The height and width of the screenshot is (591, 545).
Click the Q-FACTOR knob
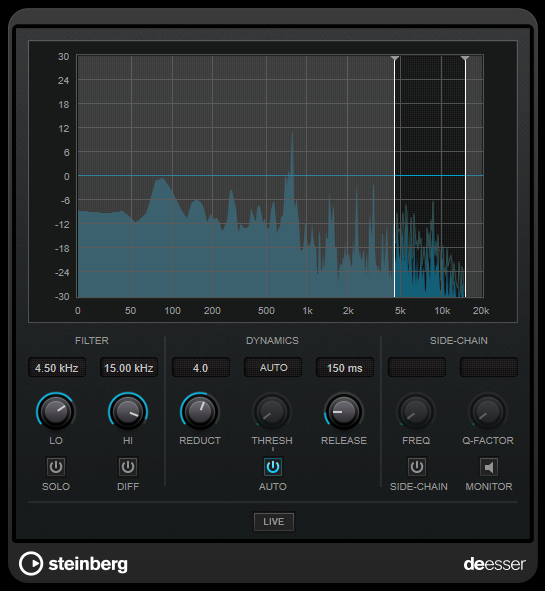(x=488, y=412)
